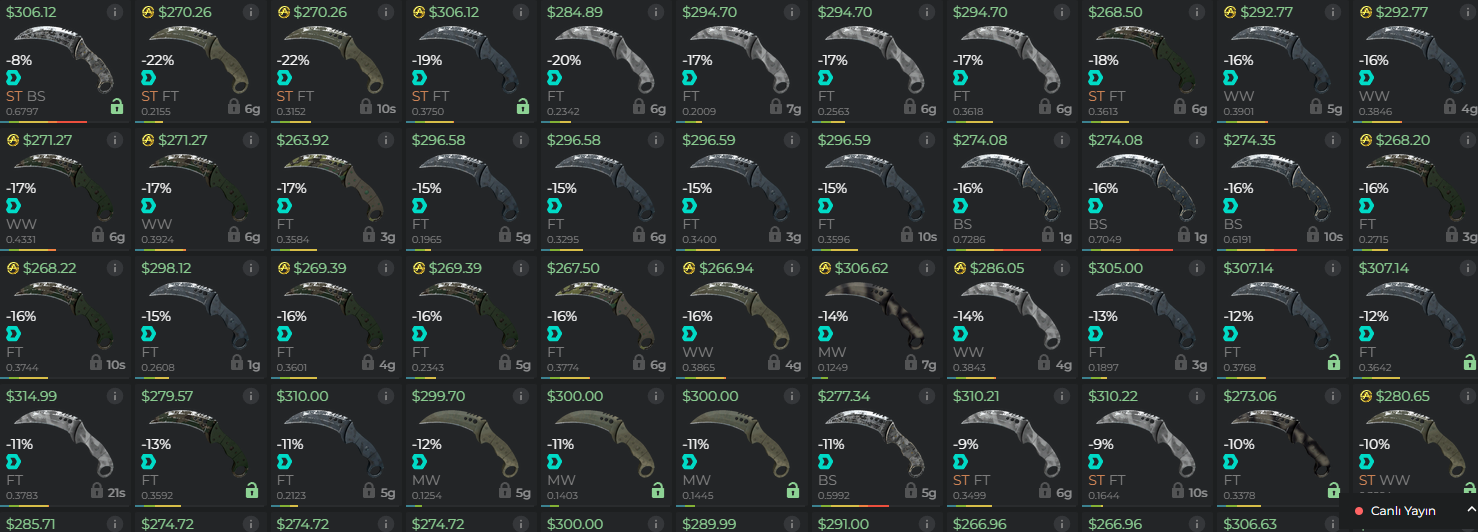Click gold coin icon beside $286.05 price

pos(959,268)
